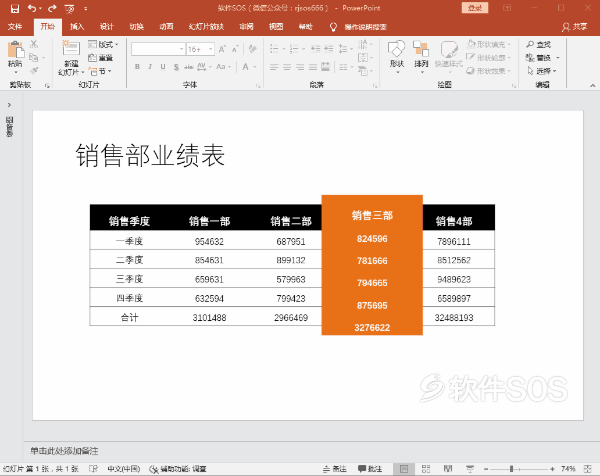Click the Share button
This screenshot has width=600, height=476.
pos(574,27)
